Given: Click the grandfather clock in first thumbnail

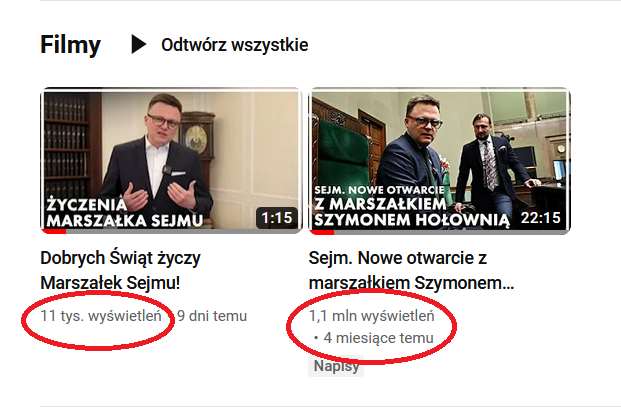Looking at the screenshot, I should point(198,141).
